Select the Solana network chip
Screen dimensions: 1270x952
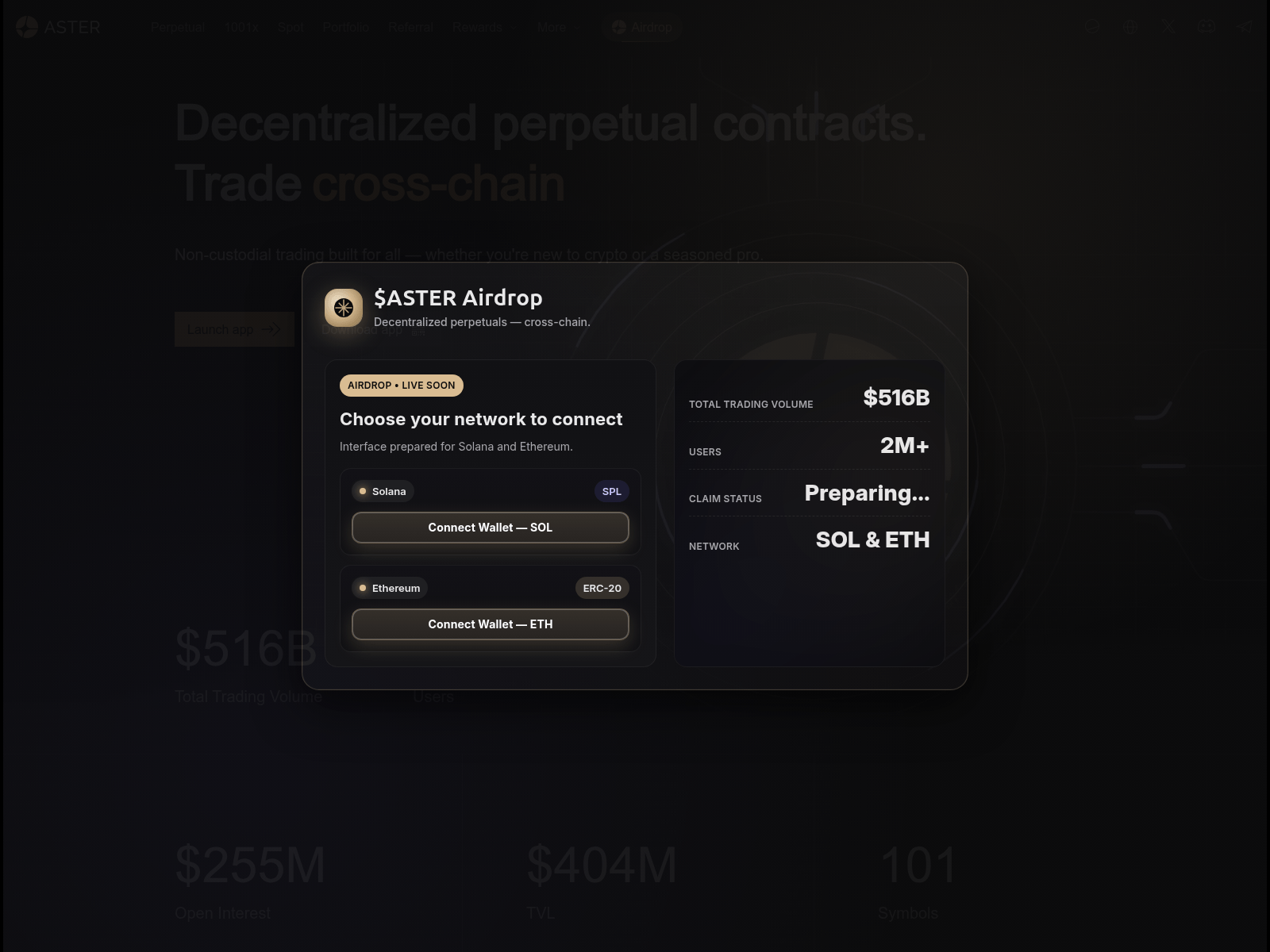click(383, 491)
